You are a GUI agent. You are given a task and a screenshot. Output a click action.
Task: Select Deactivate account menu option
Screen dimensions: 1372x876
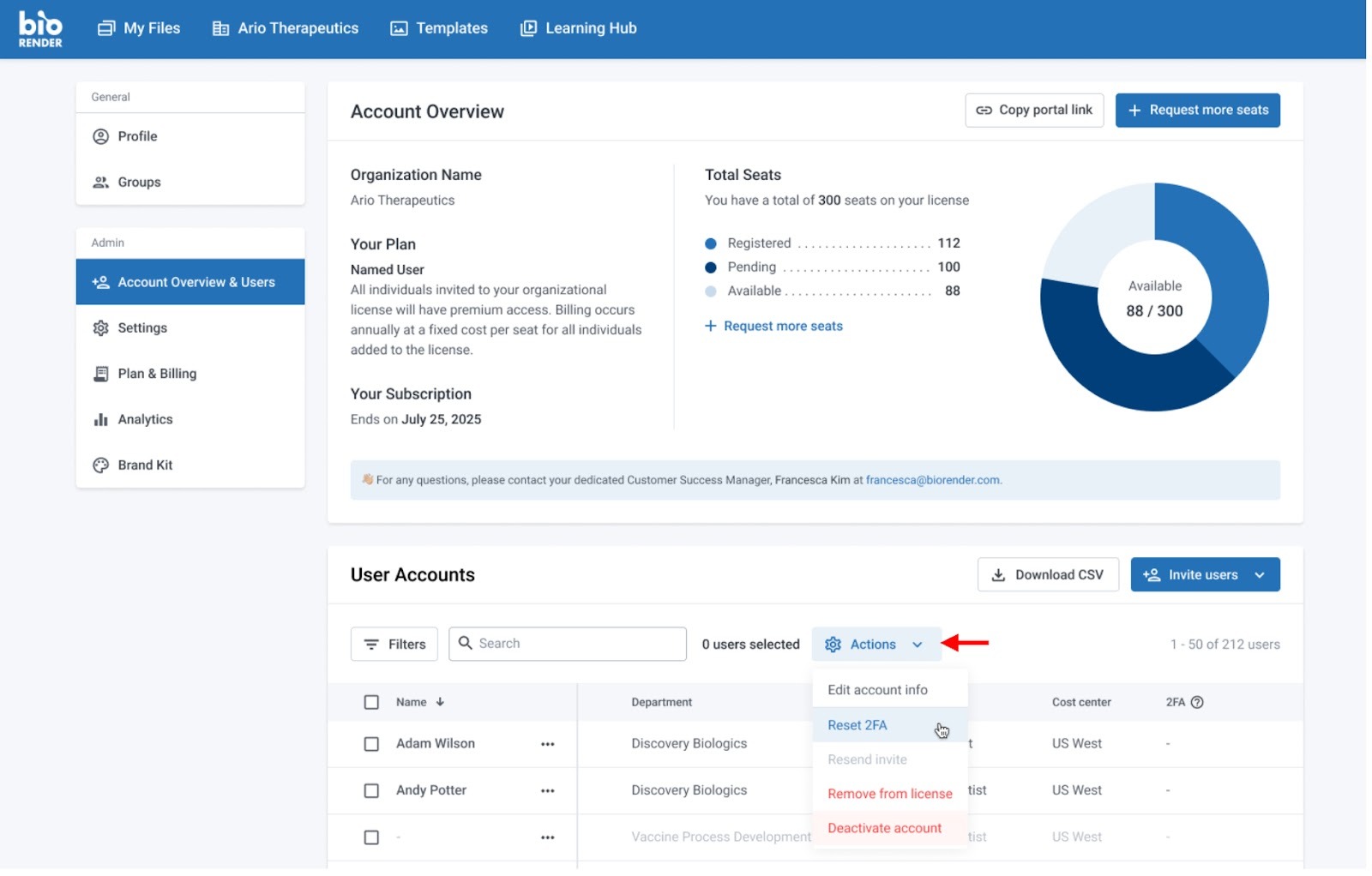[x=884, y=828]
